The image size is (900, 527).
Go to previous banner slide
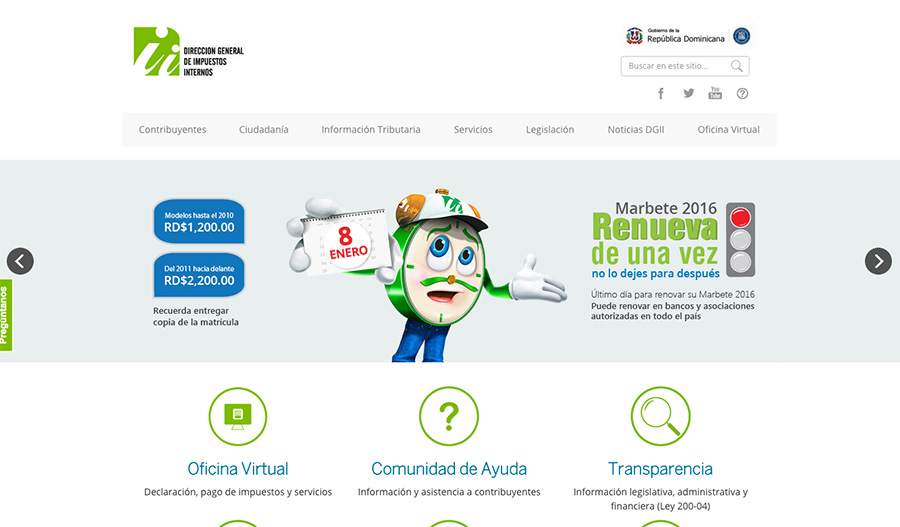pyautogui.click(x=20, y=261)
